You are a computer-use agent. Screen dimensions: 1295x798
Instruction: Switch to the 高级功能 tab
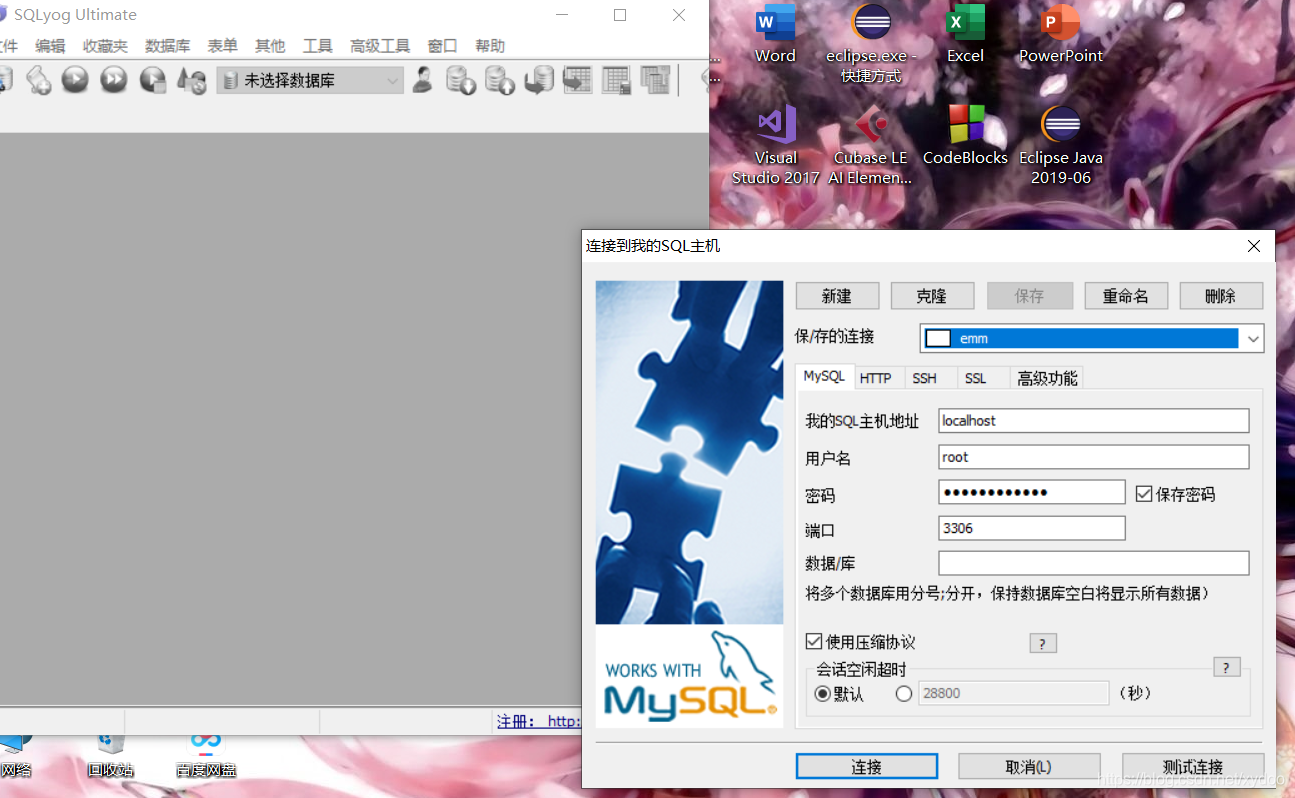1047,378
